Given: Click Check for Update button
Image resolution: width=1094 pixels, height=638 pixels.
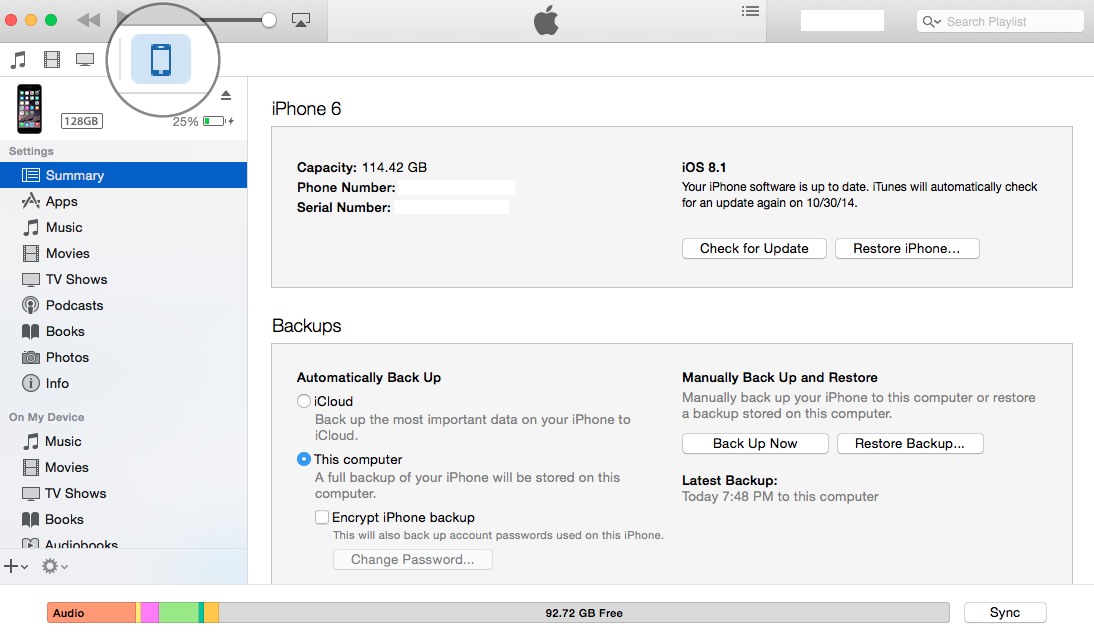Looking at the screenshot, I should click(754, 248).
